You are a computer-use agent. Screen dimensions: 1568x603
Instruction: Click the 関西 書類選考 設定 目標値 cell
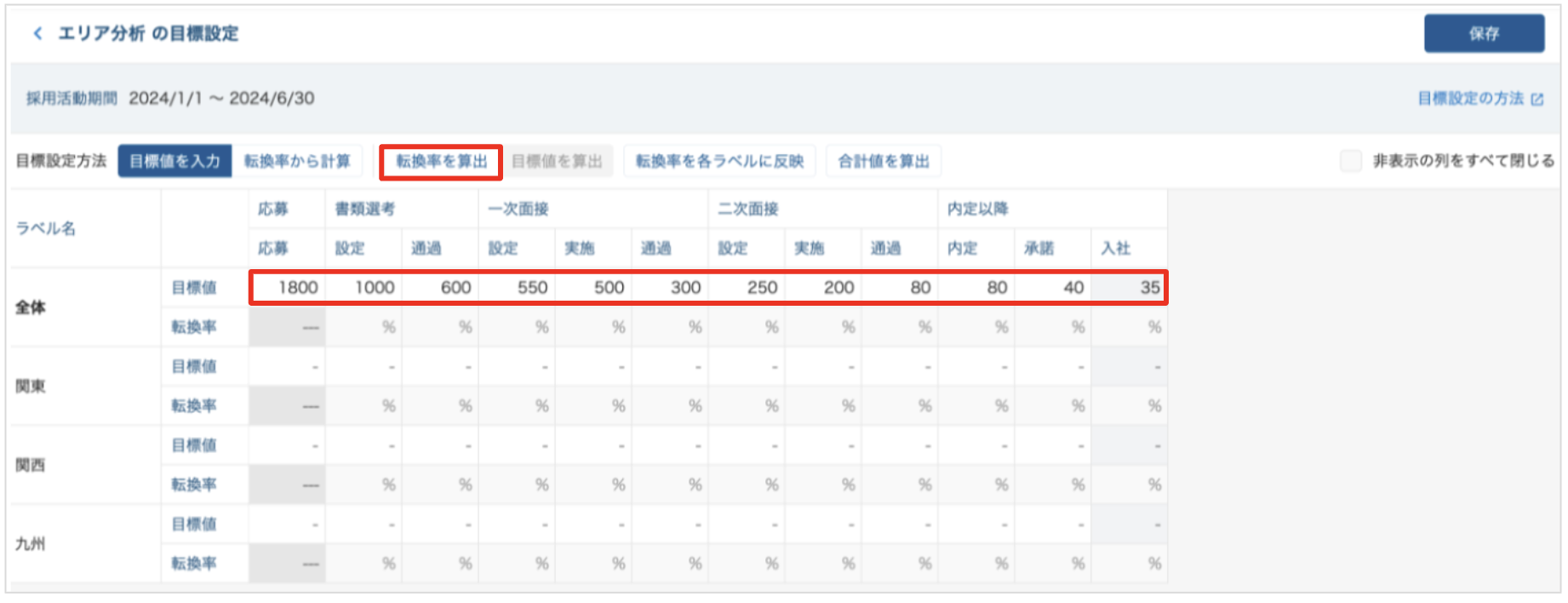coord(364,446)
